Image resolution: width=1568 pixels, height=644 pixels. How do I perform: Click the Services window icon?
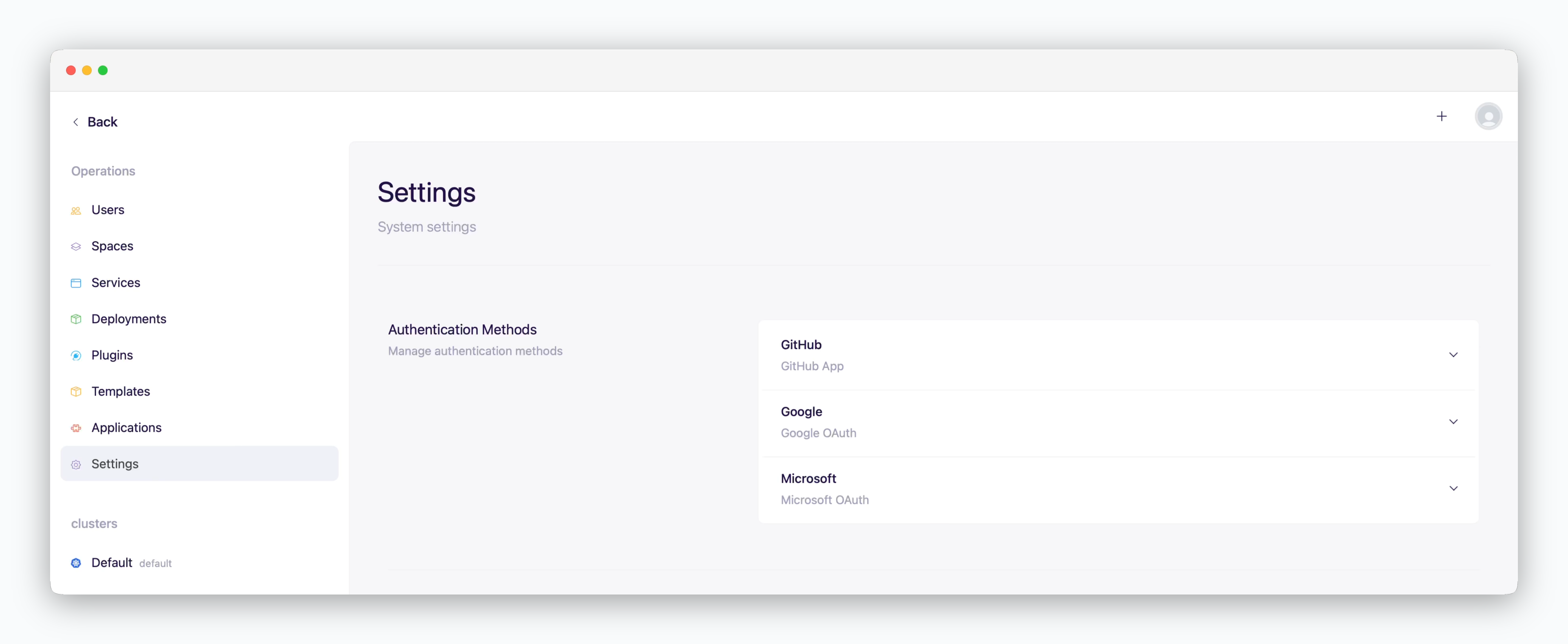76,283
